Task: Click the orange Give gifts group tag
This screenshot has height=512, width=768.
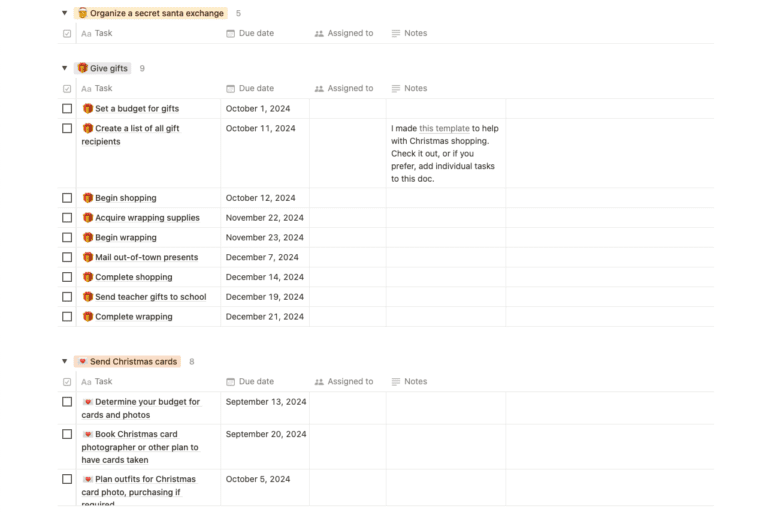Action: [103, 68]
